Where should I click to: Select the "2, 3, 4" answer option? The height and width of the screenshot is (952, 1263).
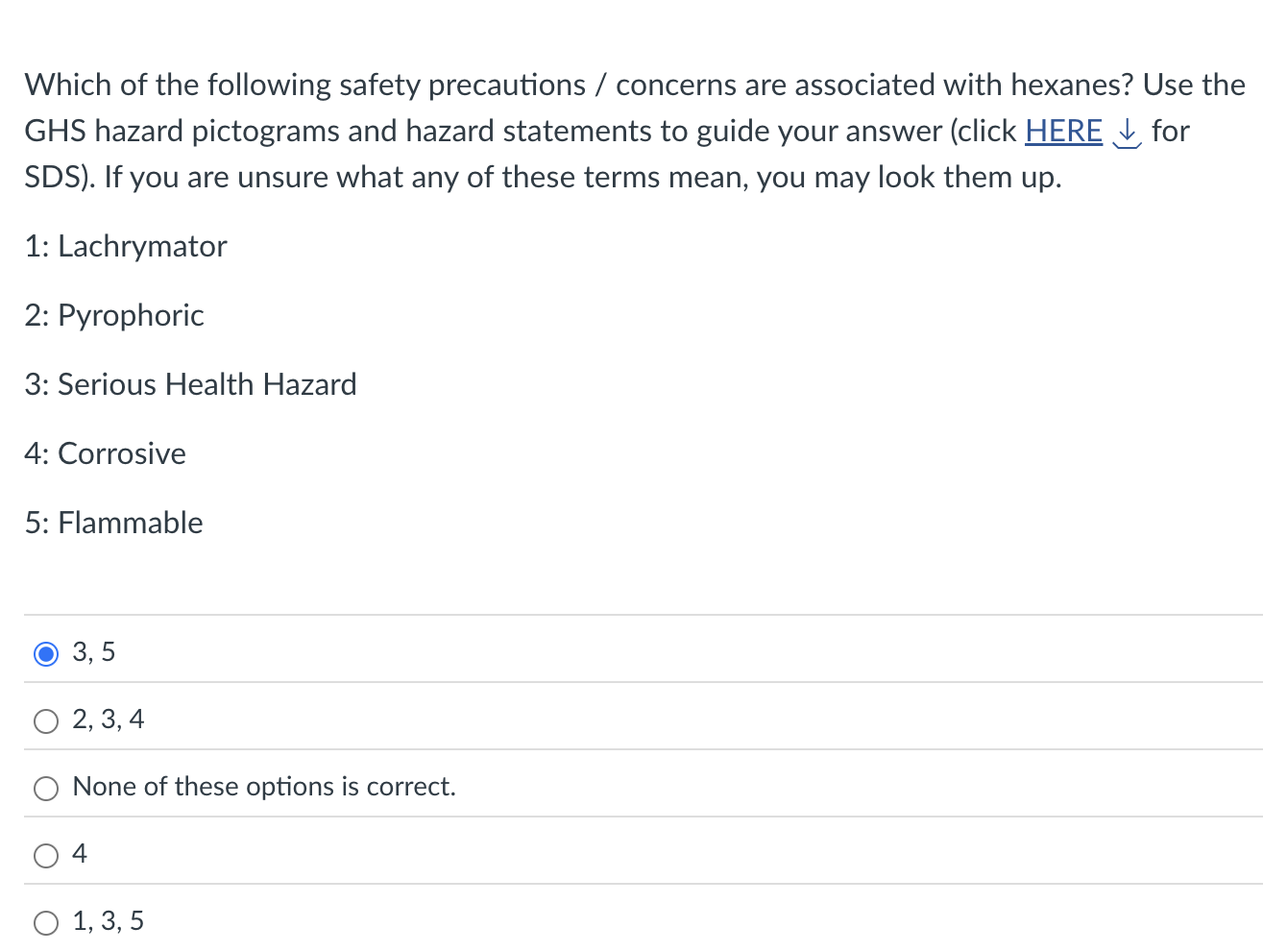pos(45,720)
